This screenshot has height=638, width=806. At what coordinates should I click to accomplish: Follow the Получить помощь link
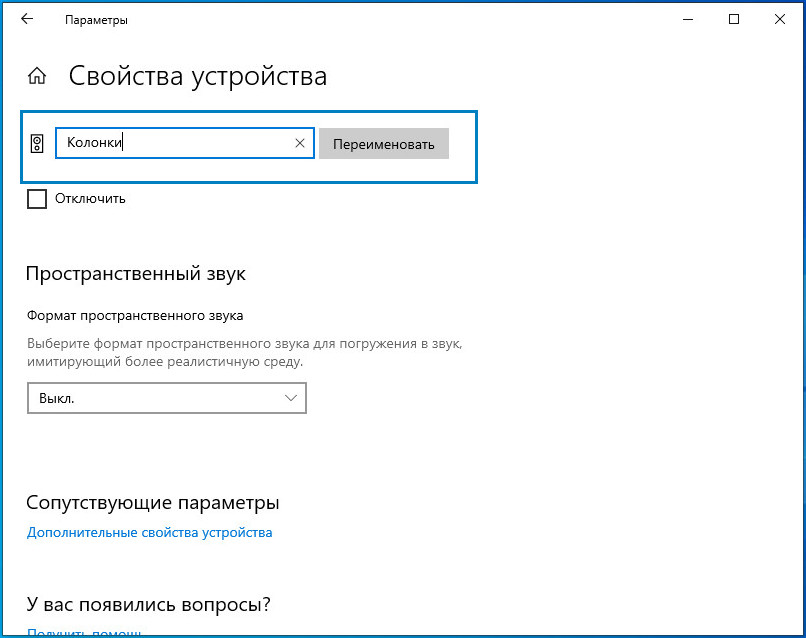pyautogui.click(x=84, y=633)
